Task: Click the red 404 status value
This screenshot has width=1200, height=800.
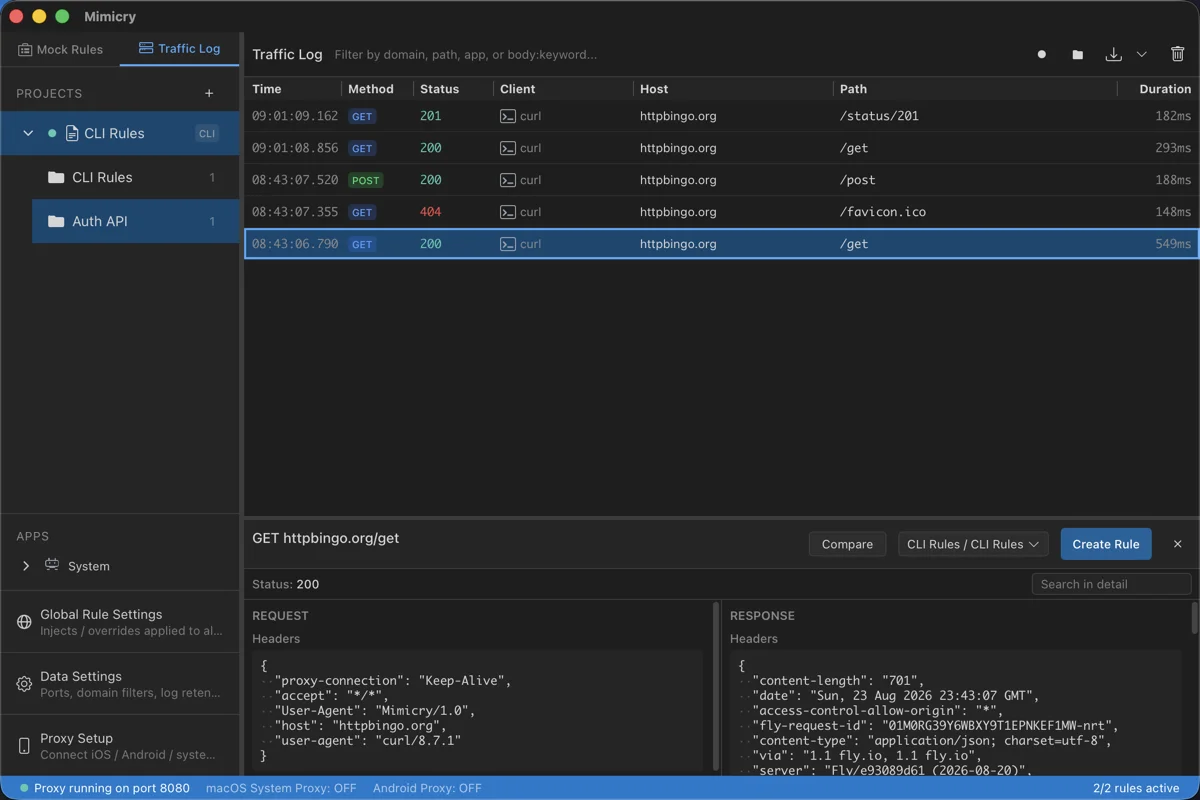Action: (x=430, y=212)
